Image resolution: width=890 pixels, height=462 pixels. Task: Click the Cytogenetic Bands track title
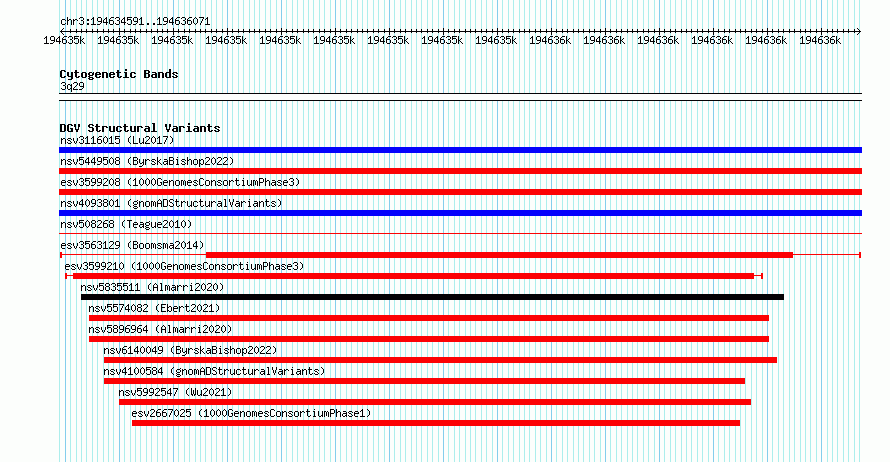click(119, 74)
